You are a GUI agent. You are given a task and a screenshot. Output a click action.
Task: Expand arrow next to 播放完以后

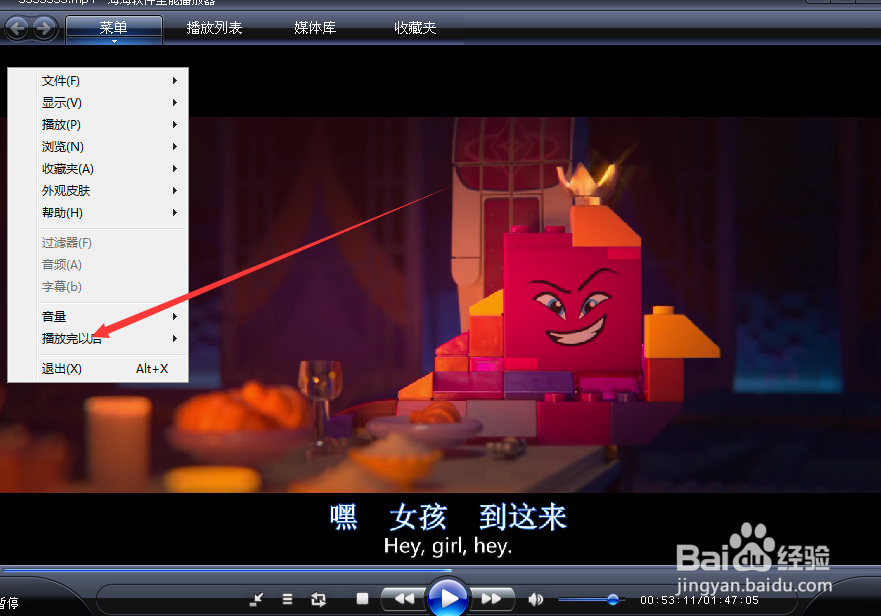175,338
